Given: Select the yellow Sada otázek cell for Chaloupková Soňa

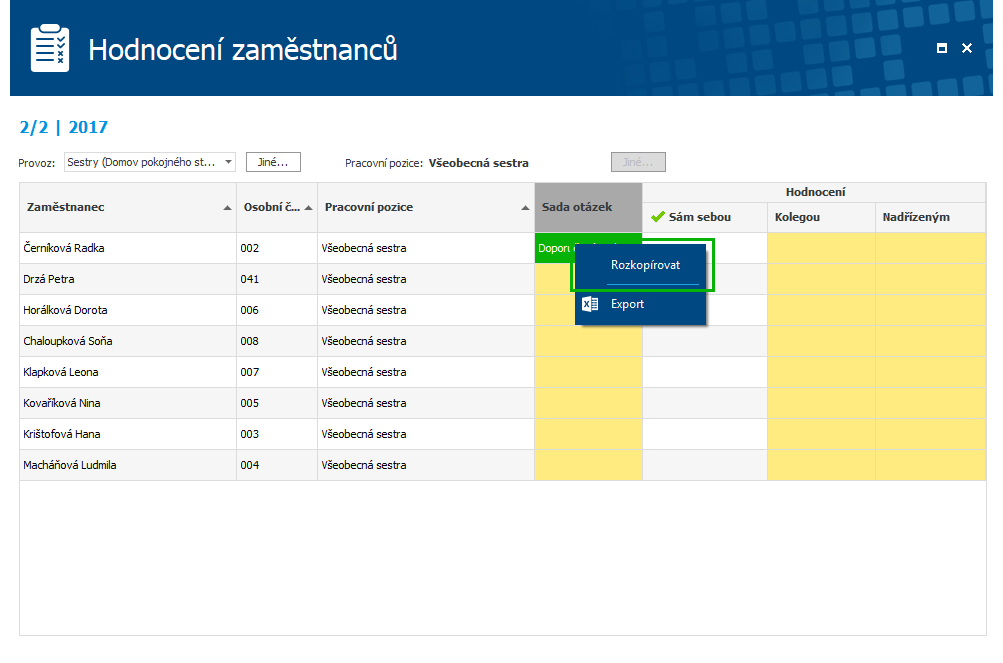Looking at the screenshot, I should pyautogui.click(x=588, y=341).
